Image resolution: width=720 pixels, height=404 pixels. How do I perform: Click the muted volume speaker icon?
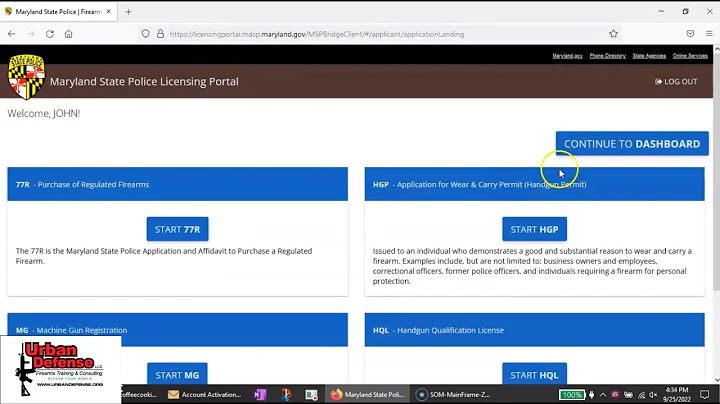(653, 395)
